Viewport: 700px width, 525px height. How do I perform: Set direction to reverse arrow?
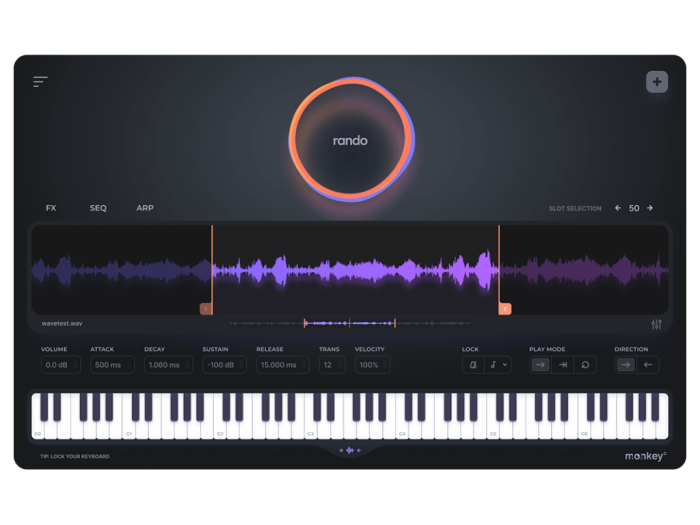point(648,365)
